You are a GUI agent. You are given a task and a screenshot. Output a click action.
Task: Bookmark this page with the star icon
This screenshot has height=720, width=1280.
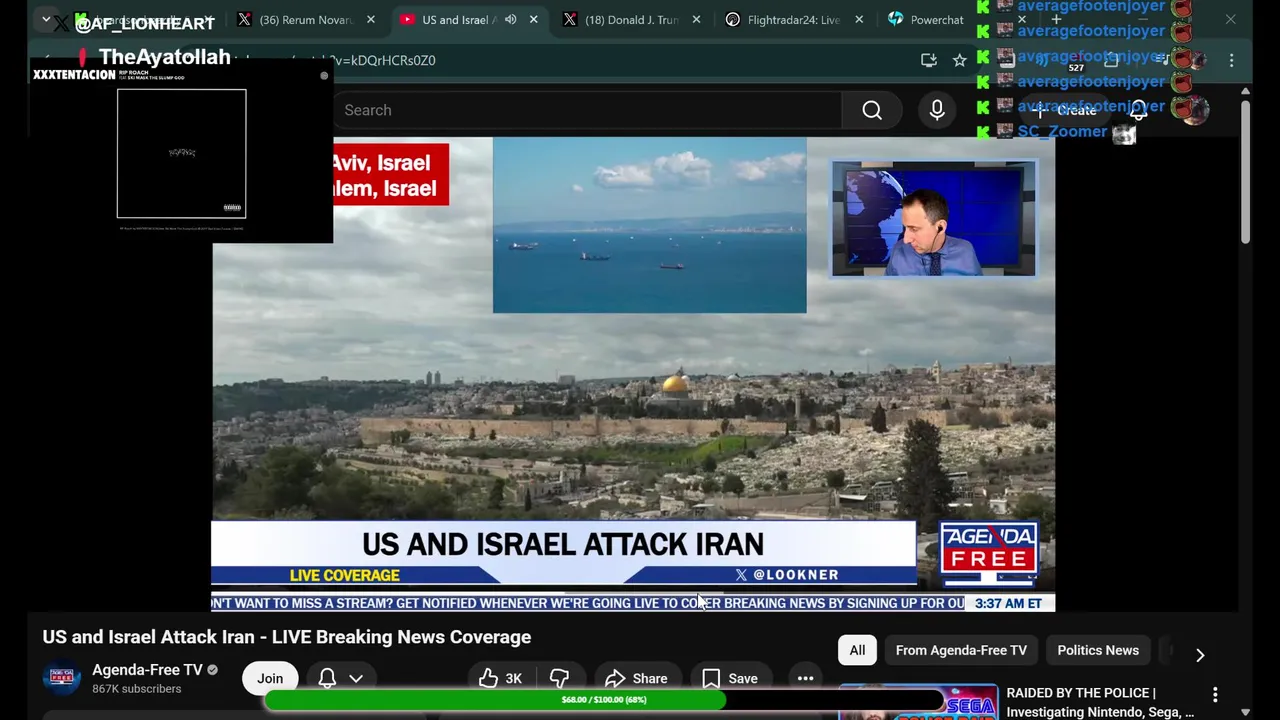pyautogui.click(x=960, y=60)
